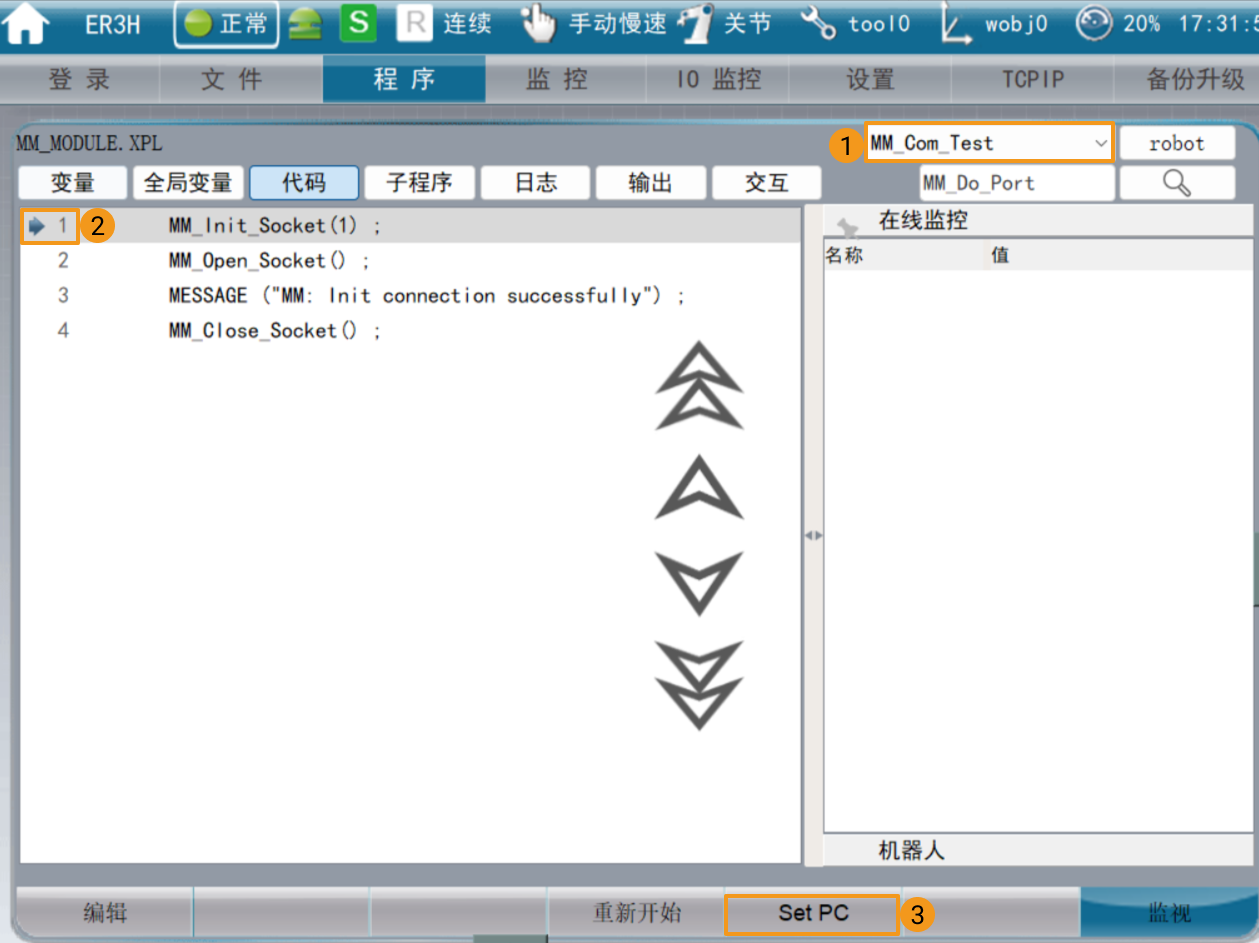Click the 日志 button
The width and height of the screenshot is (1259, 943).
tap(535, 183)
